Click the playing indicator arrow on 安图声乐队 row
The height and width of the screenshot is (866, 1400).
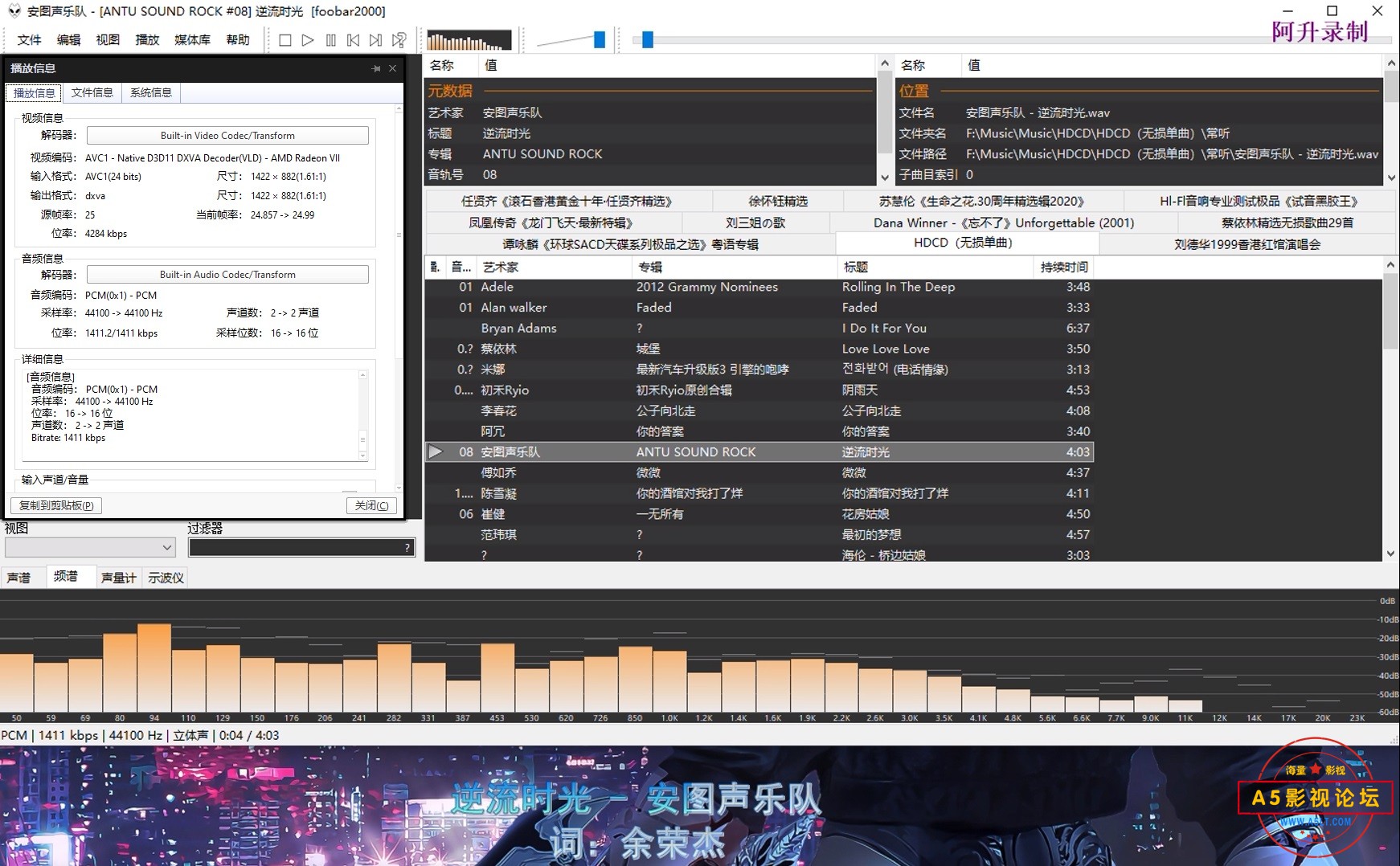(436, 452)
